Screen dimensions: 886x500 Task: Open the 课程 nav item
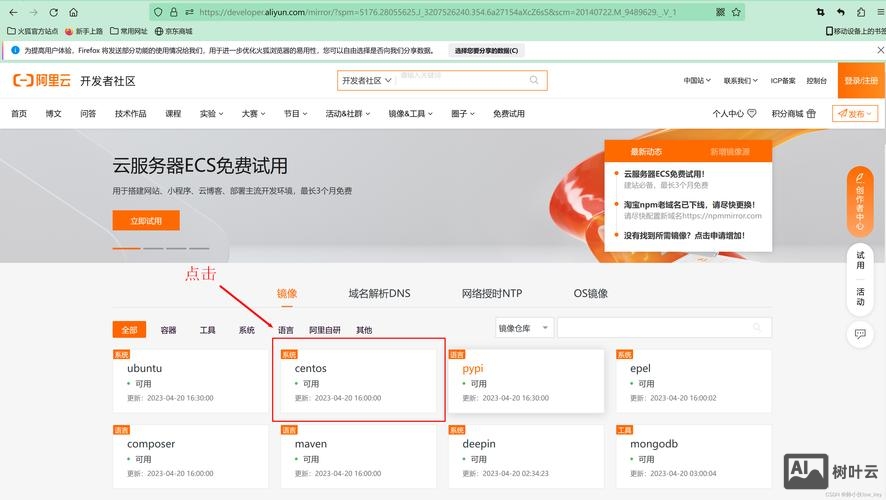point(173,114)
